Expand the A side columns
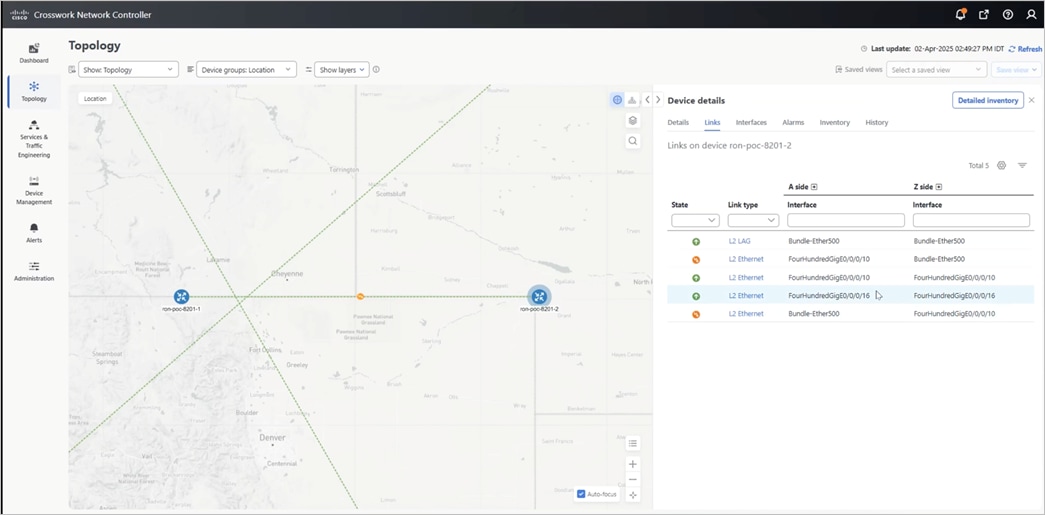 814,187
